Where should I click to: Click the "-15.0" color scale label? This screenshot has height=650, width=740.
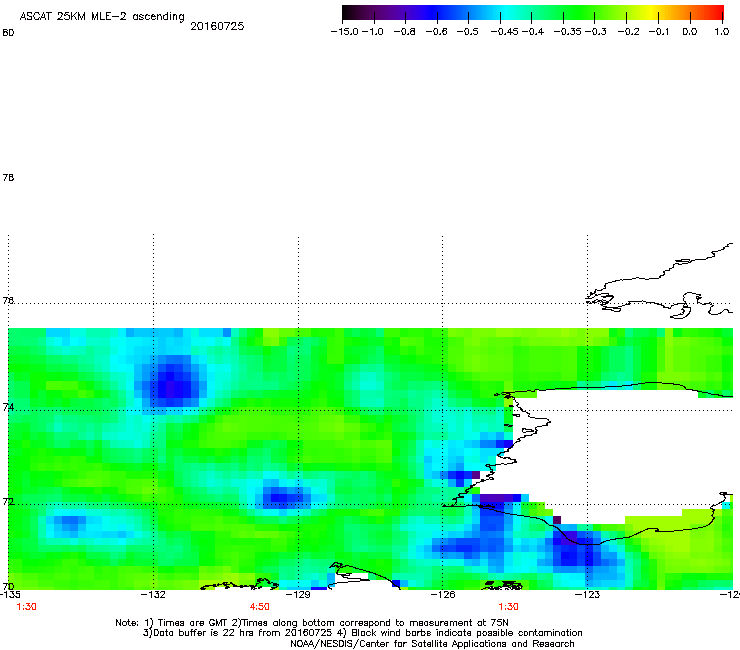click(345, 32)
